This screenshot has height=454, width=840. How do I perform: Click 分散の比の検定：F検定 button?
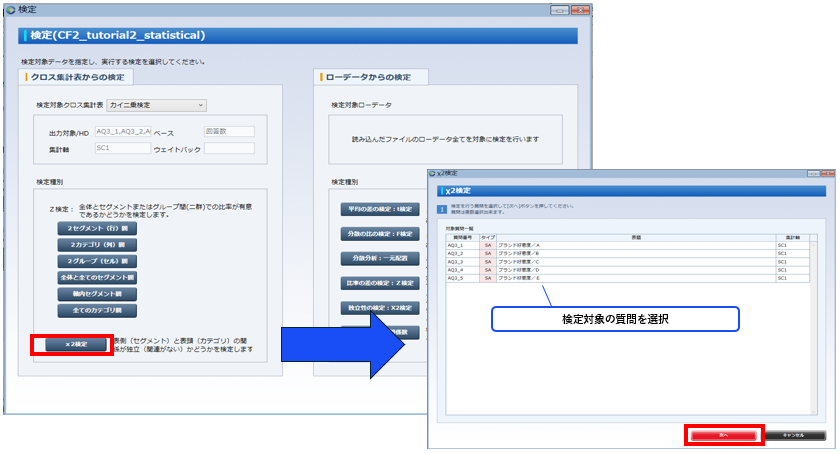[380, 234]
